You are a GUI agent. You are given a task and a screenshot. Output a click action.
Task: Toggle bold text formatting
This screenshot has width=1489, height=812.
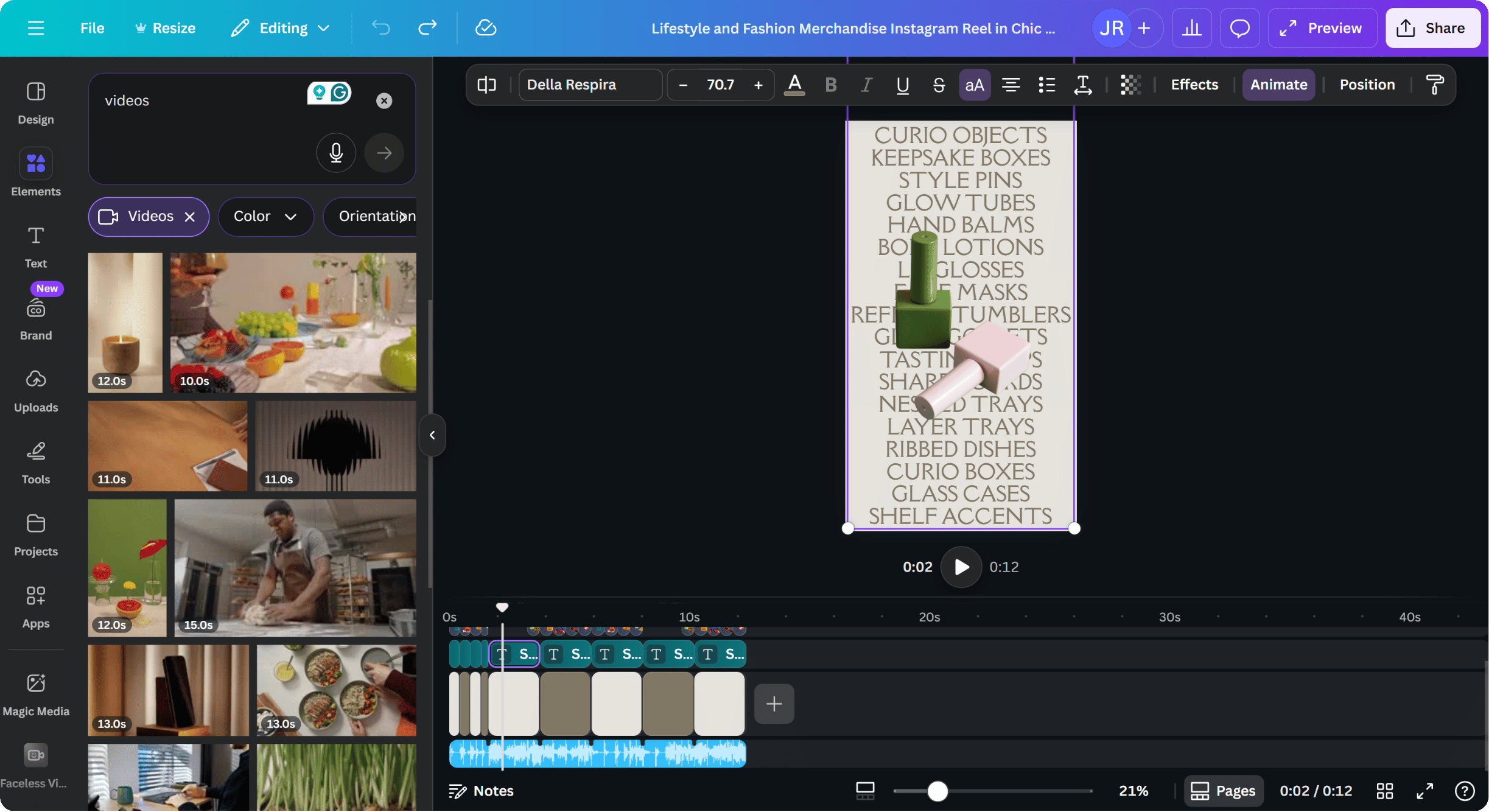tap(830, 85)
